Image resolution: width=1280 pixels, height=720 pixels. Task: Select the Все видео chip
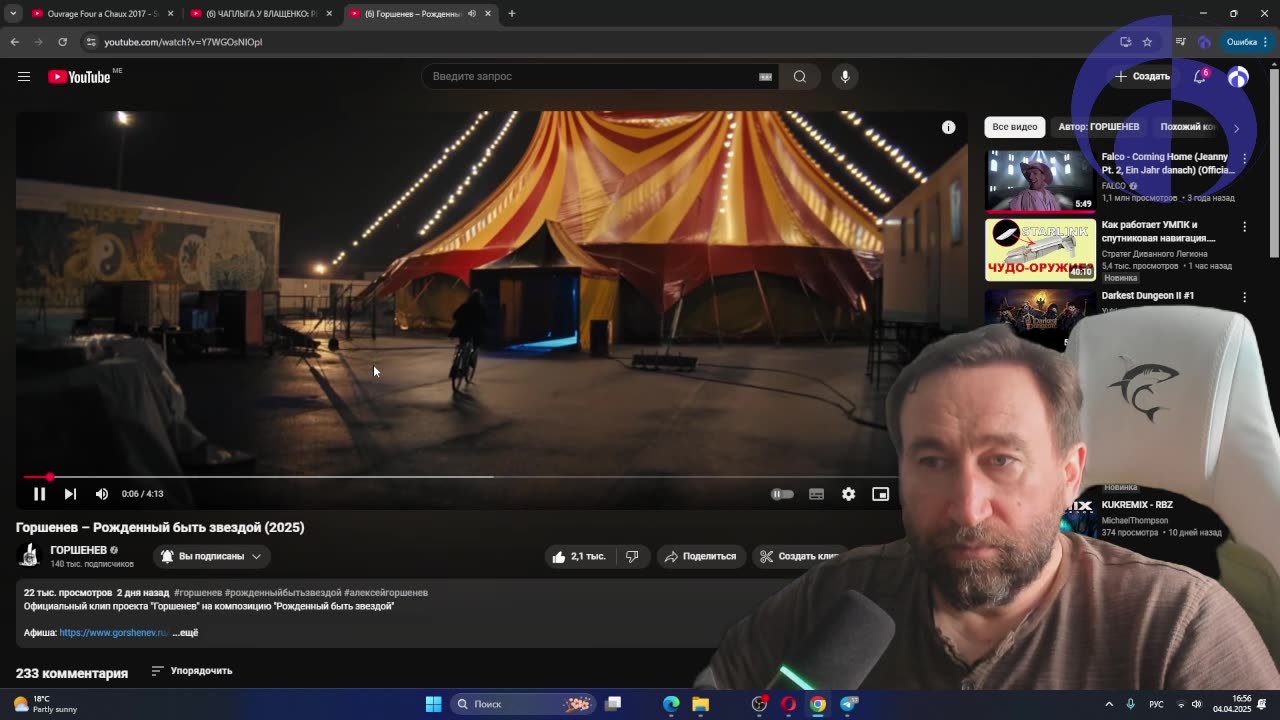pos(1014,127)
